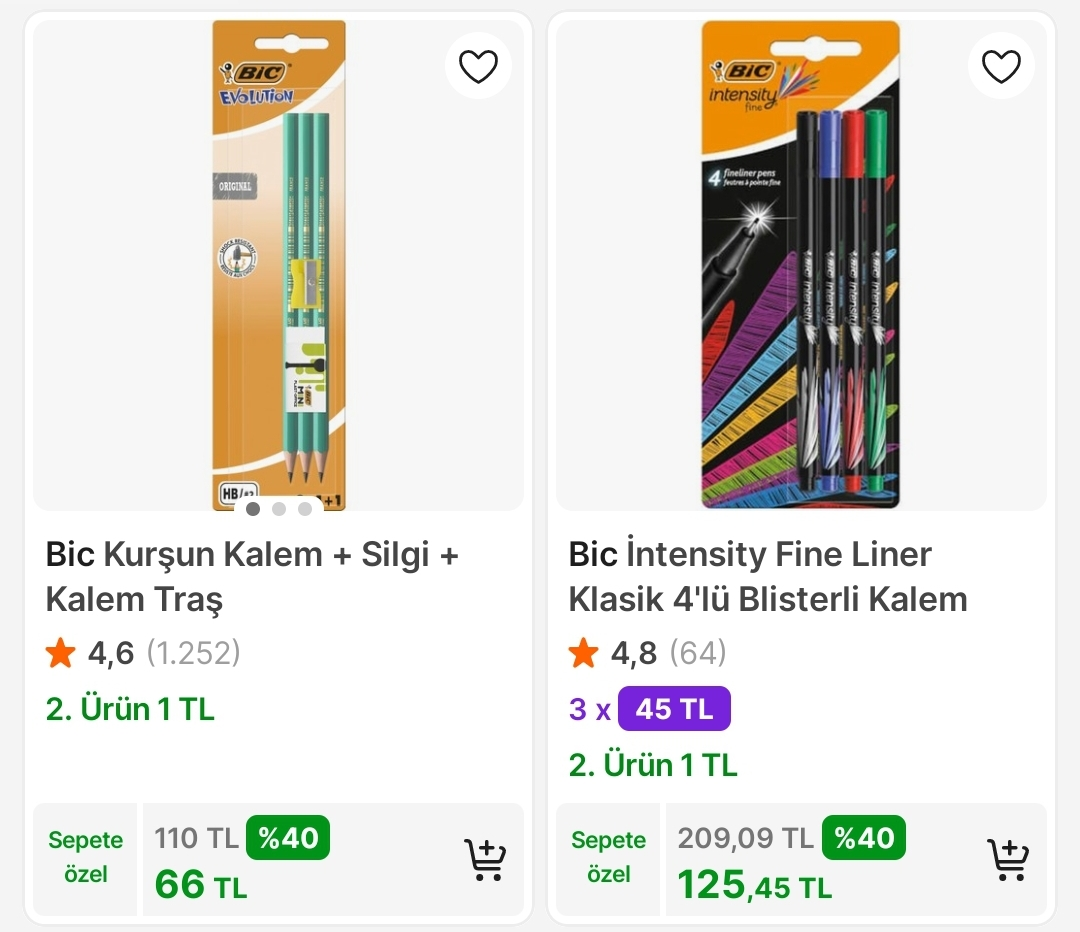Image resolution: width=1080 pixels, height=932 pixels.
Task: Open the 'Sepete özel' offer on pencil product
Action: click(x=85, y=858)
